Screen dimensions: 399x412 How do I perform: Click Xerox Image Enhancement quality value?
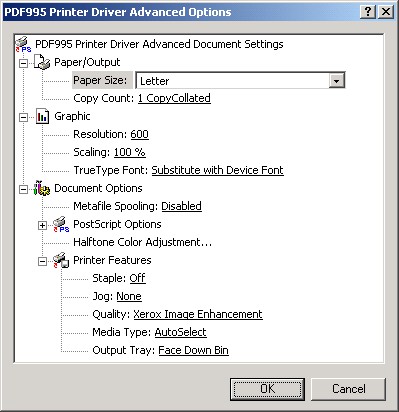pyautogui.click(x=198, y=314)
